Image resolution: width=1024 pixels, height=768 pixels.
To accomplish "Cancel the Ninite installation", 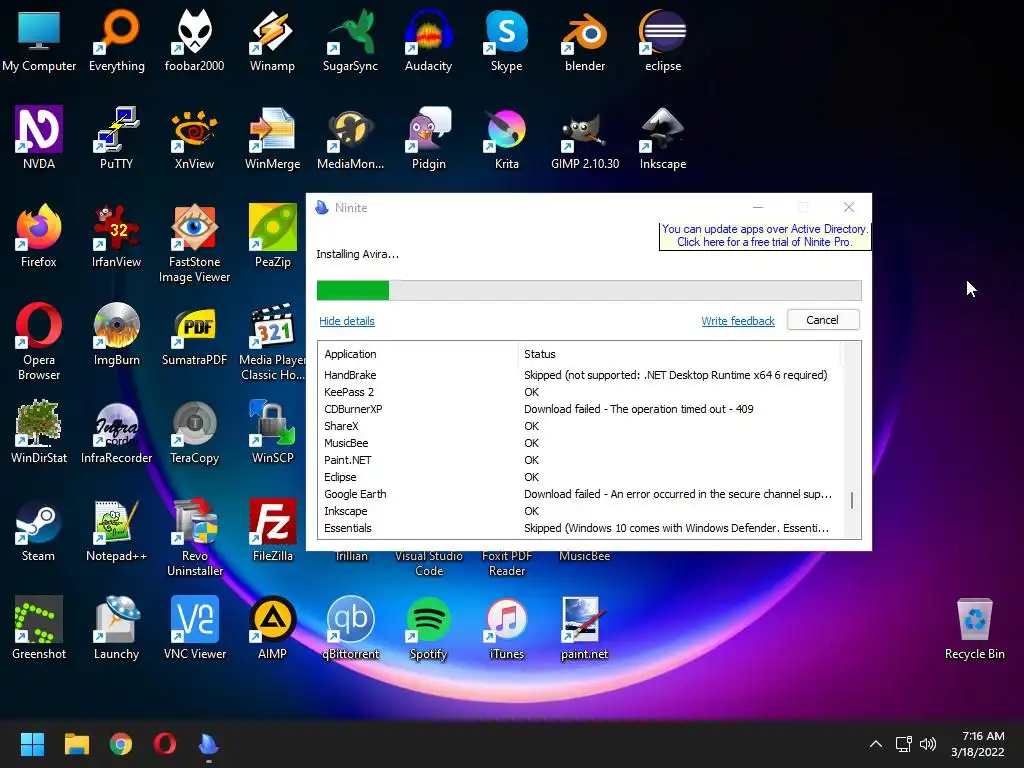I will tap(823, 320).
